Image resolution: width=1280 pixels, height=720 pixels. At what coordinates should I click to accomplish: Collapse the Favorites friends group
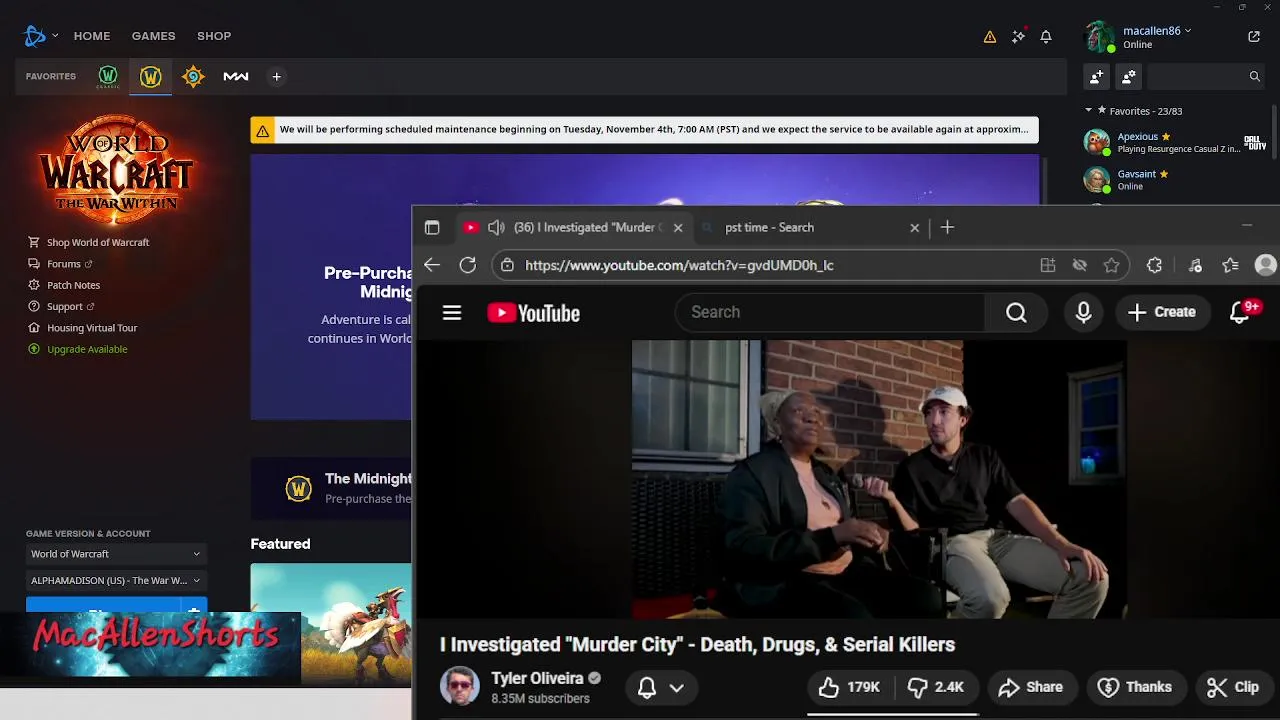pos(1089,111)
